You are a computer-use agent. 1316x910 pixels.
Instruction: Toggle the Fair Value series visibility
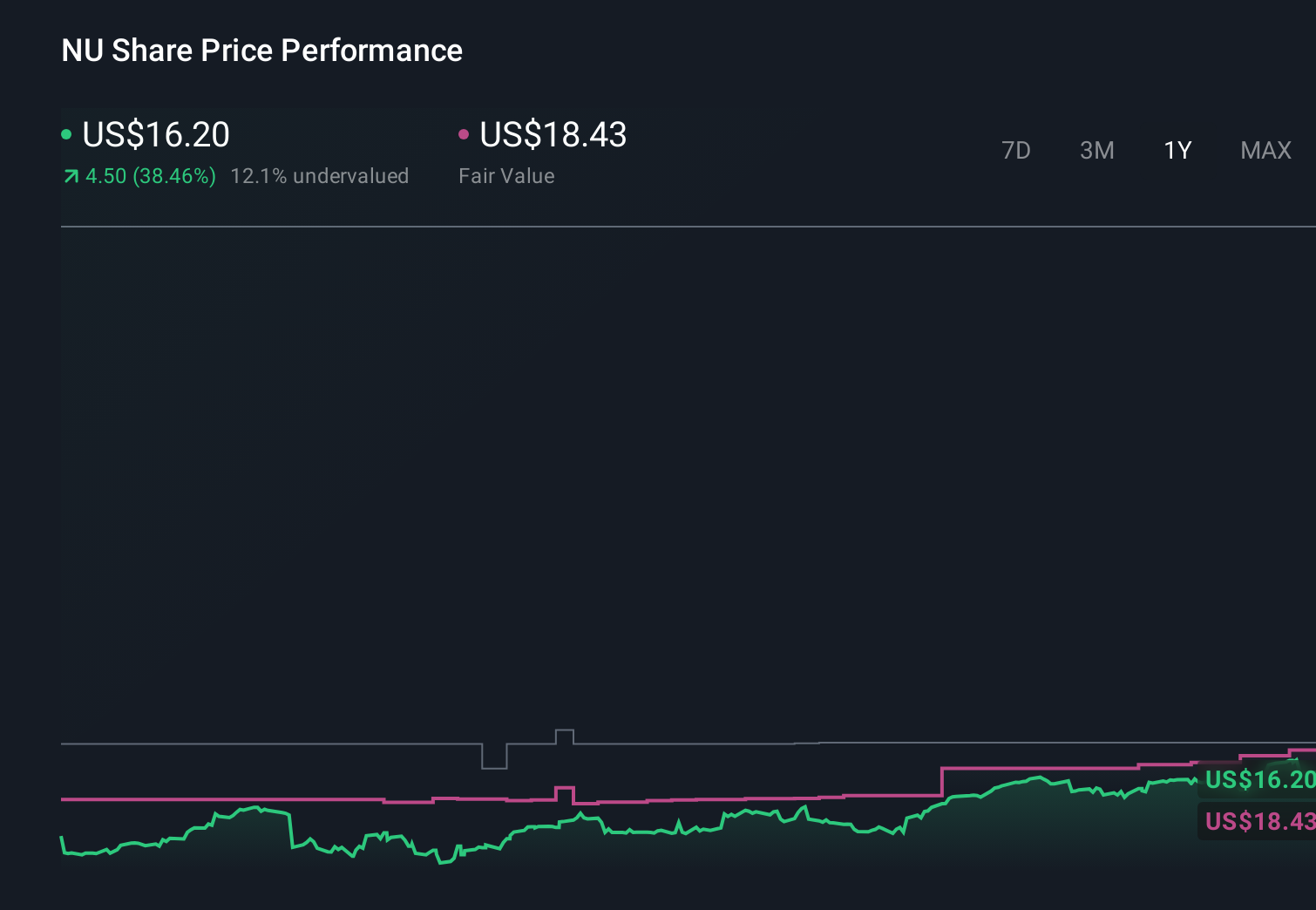tap(553, 135)
